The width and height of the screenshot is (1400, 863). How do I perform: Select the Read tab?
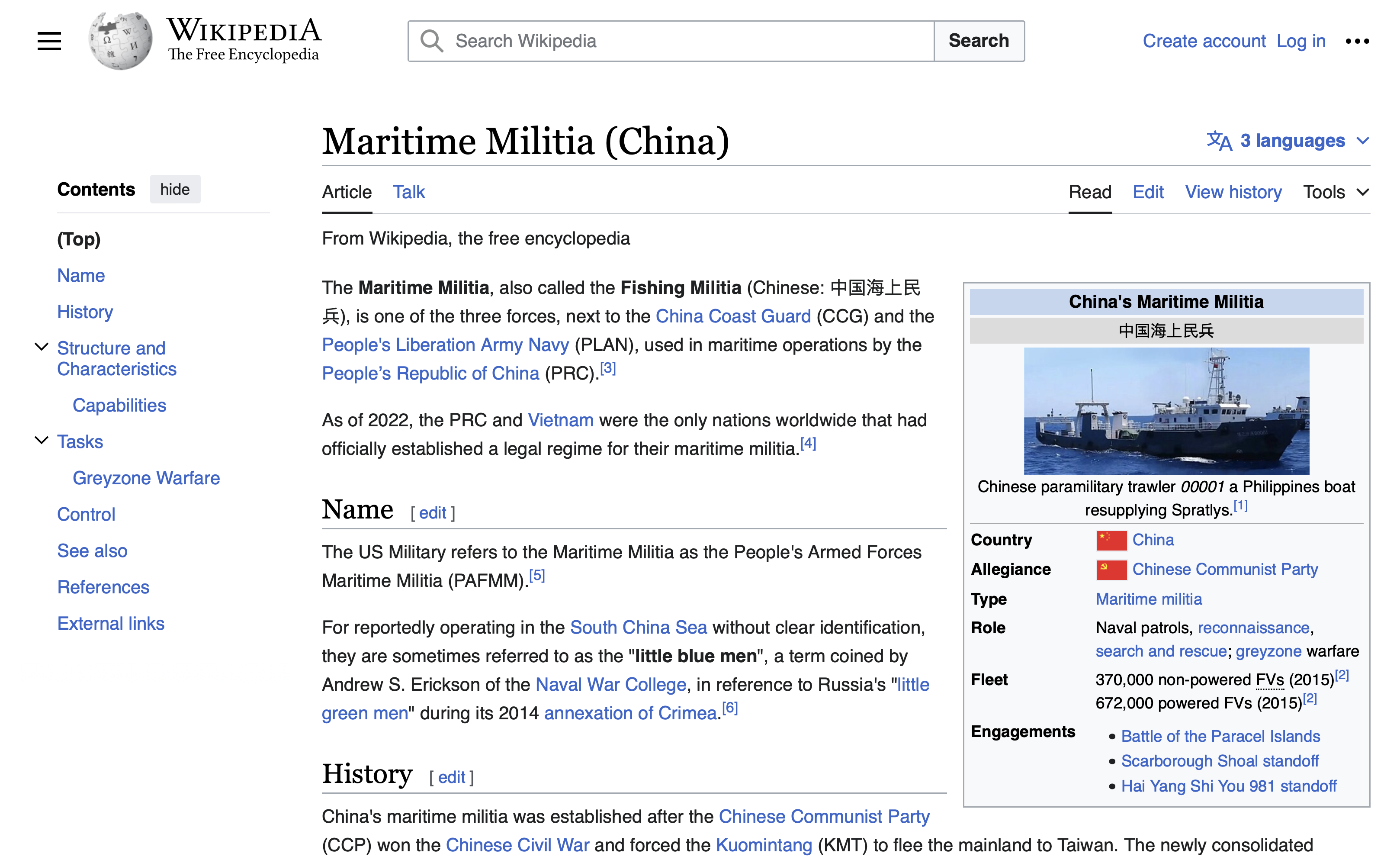1090,192
